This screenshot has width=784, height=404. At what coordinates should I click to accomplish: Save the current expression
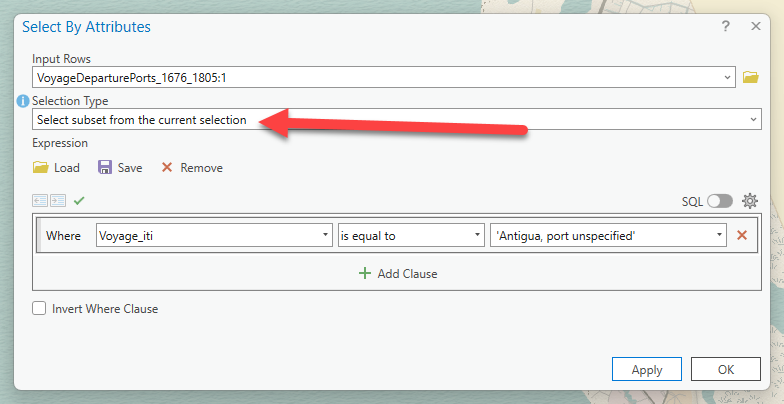coord(120,168)
